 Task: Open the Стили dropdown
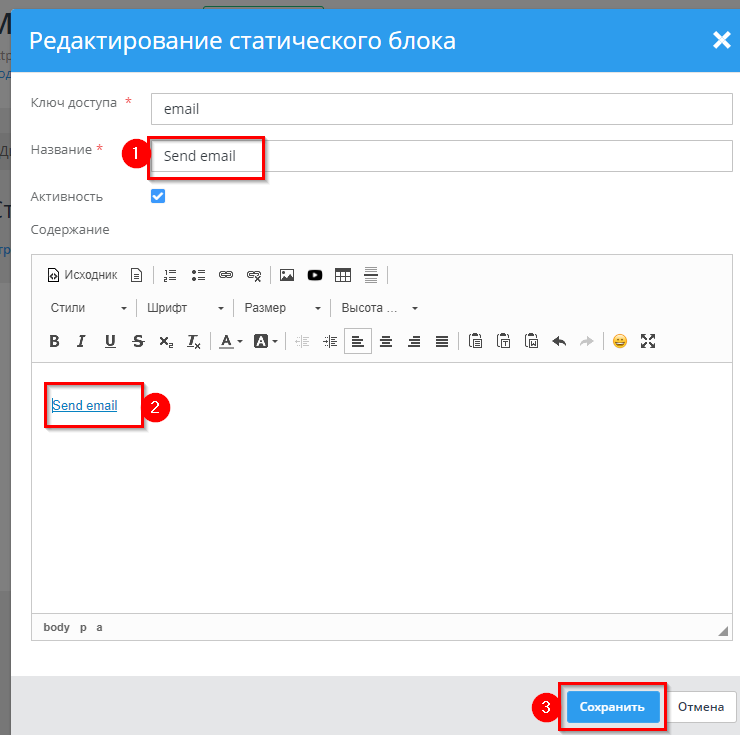click(88, 308)
